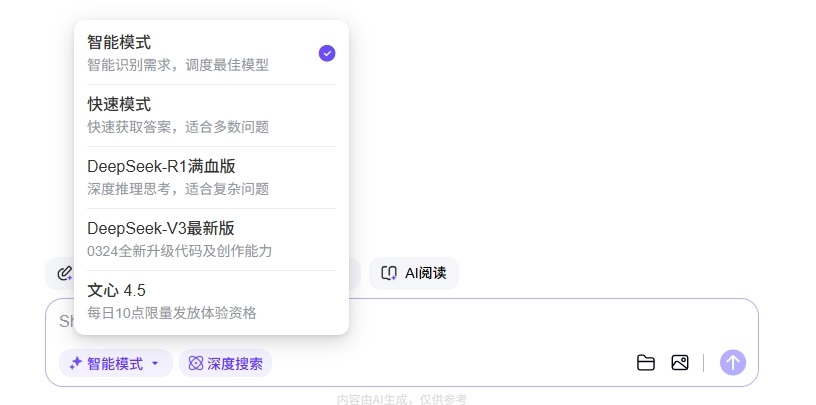Choose DeepSeek-R1满血版 model
816x405 pixels.
pos(211,177)
